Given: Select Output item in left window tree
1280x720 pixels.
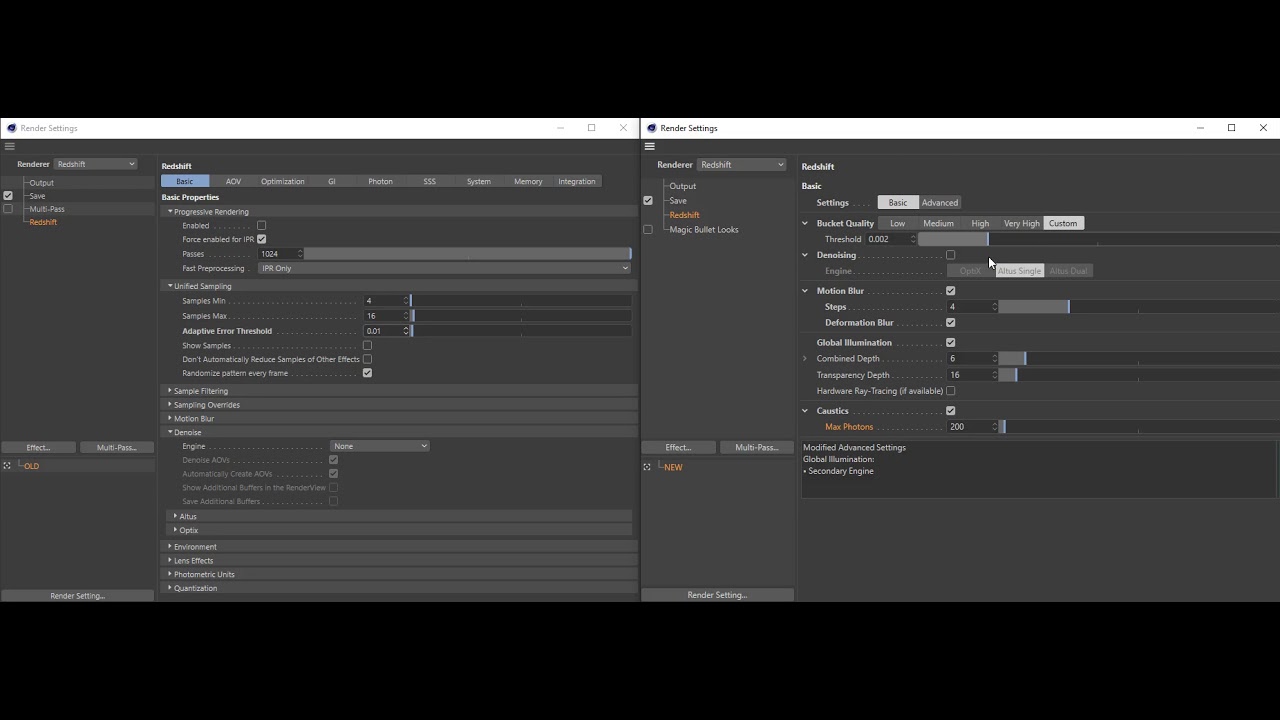Looking at the screenshot, I should coord(41,183).
